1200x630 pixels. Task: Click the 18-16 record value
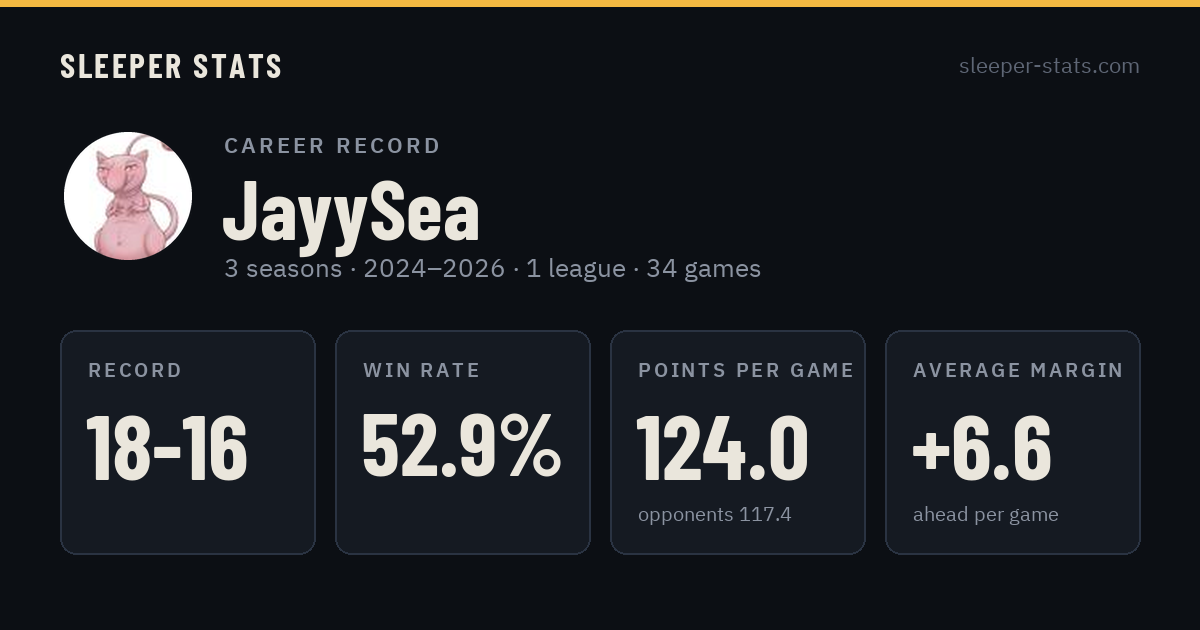point(167,448)
